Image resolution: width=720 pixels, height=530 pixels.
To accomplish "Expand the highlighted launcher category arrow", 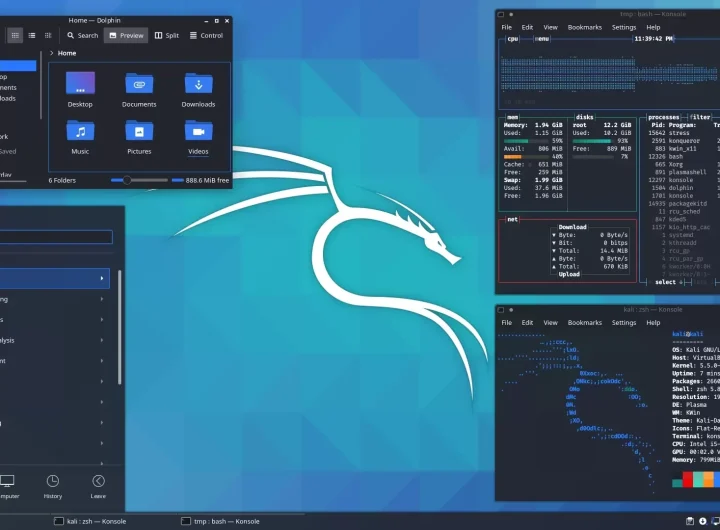I will (102, 277).
